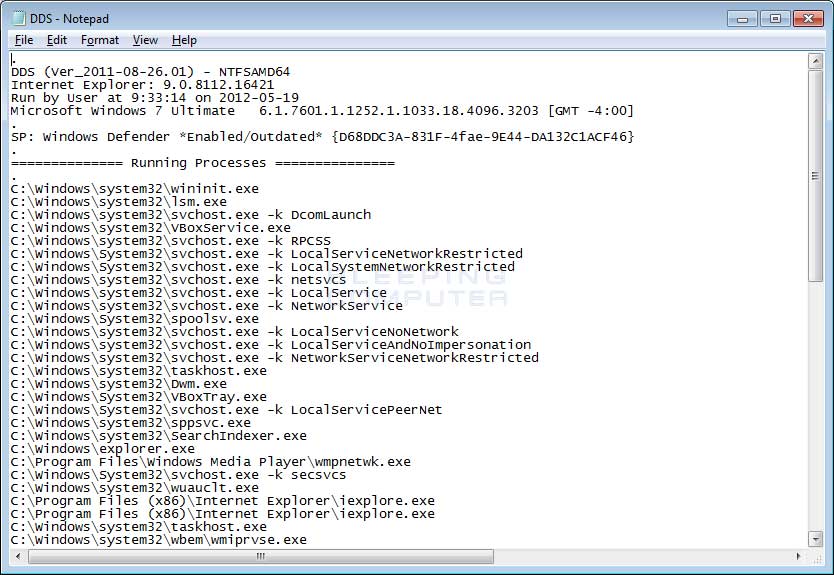Click the Notepad document icon in title bar
The width and height of the screenshot is (834, 575).
[x=19, y=18]
